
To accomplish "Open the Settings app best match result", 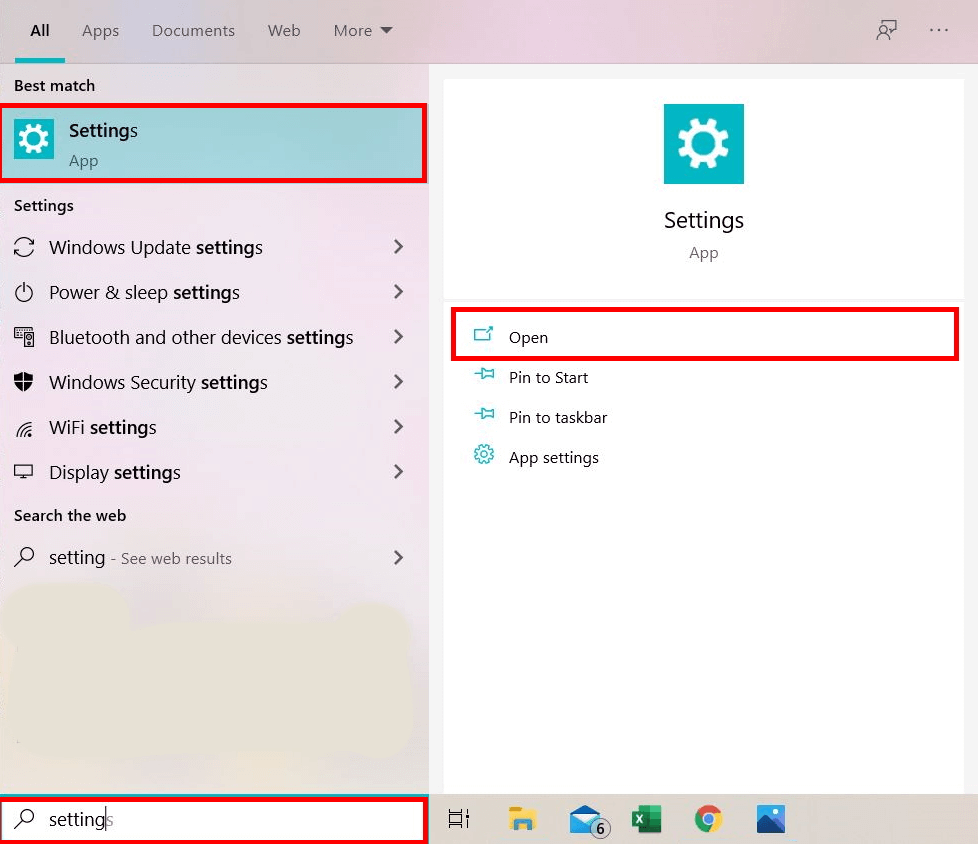I will (x=213, y=143).
